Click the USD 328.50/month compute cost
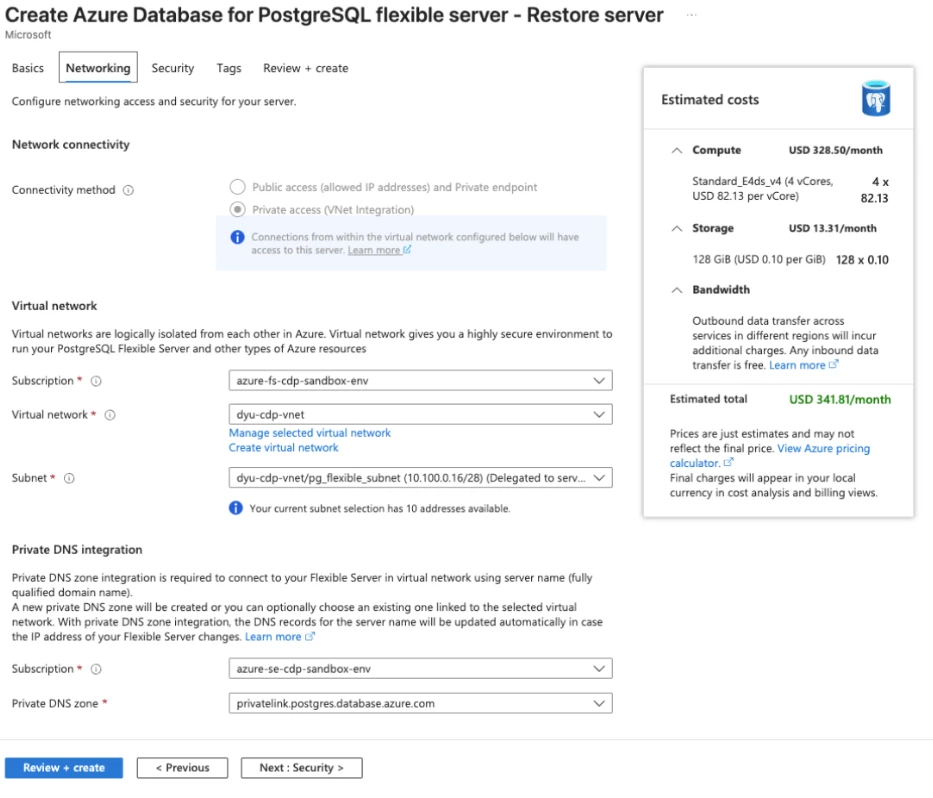Image resolution: width=933 pixels, height=798 pixels. 835,151
